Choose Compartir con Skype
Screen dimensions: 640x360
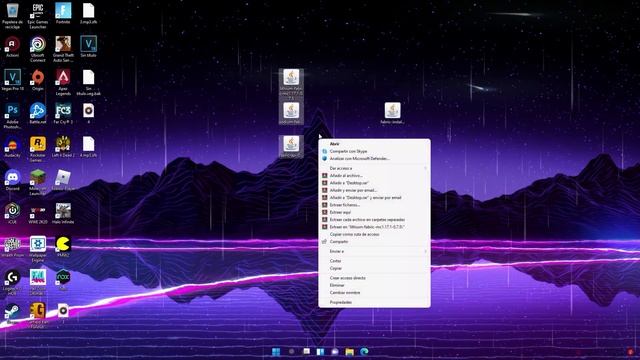[348, 151]
